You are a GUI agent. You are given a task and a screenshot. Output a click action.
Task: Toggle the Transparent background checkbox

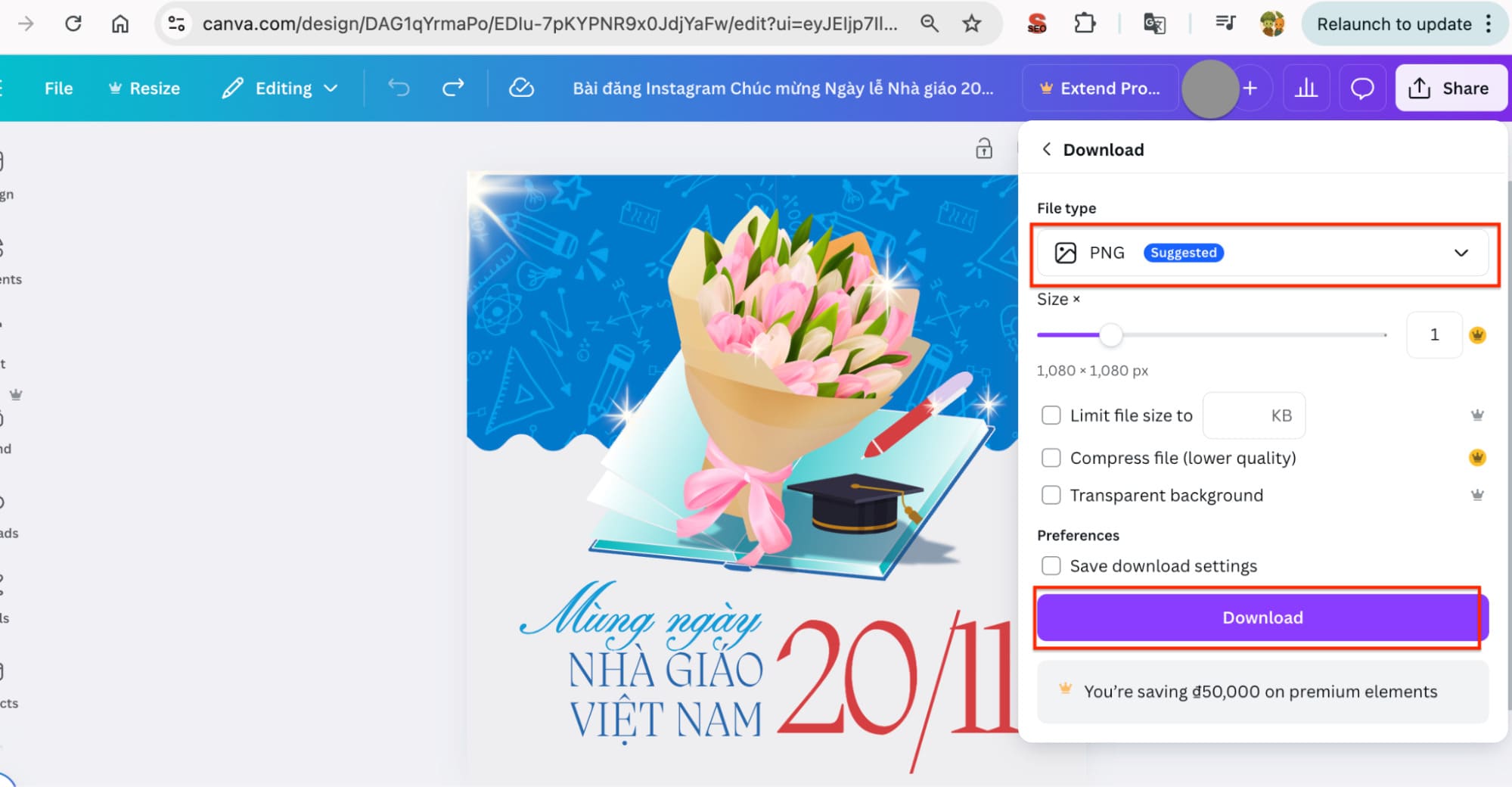pos(1051,496)
